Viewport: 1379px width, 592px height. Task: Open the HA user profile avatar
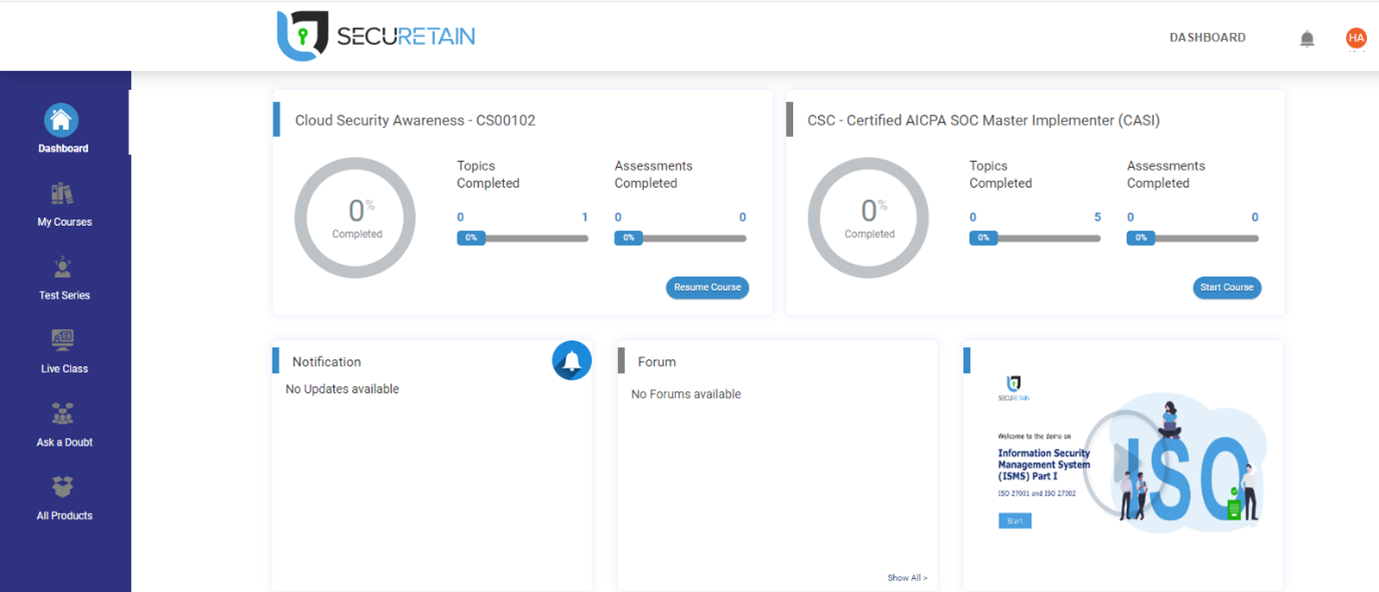pos(1355,38)
